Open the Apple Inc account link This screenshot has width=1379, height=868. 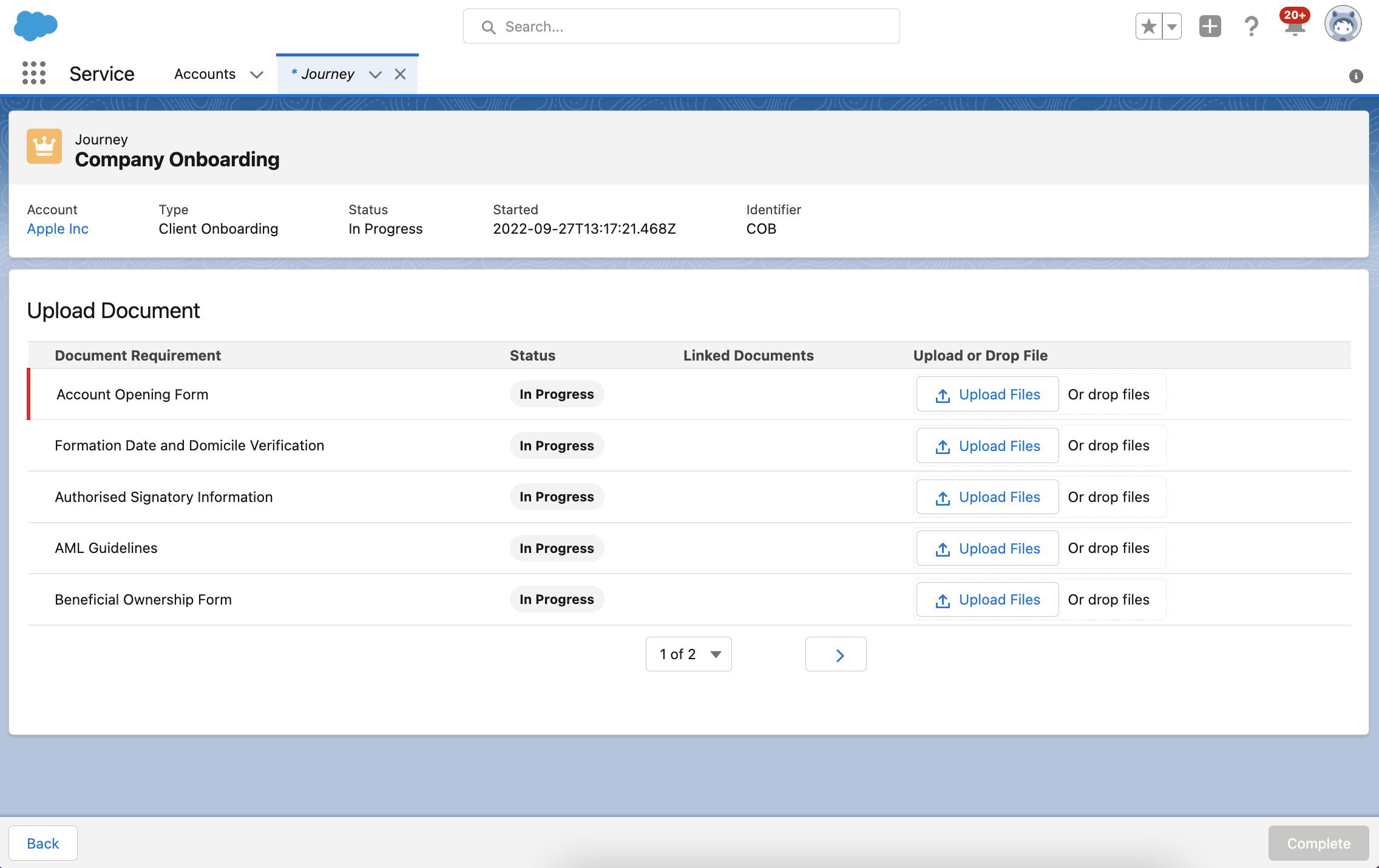coord(58,229)
